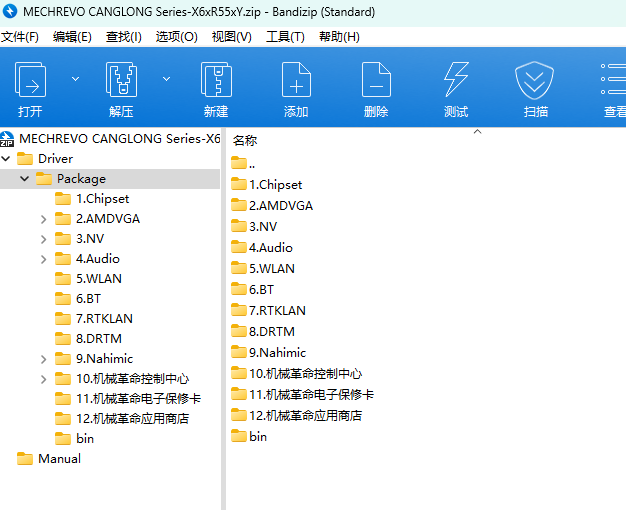The width and height of the screenshot is (626, 510).
Task: Select 10.机械革命控制中心 folder in file list
Action: click(x=296, y=373)
